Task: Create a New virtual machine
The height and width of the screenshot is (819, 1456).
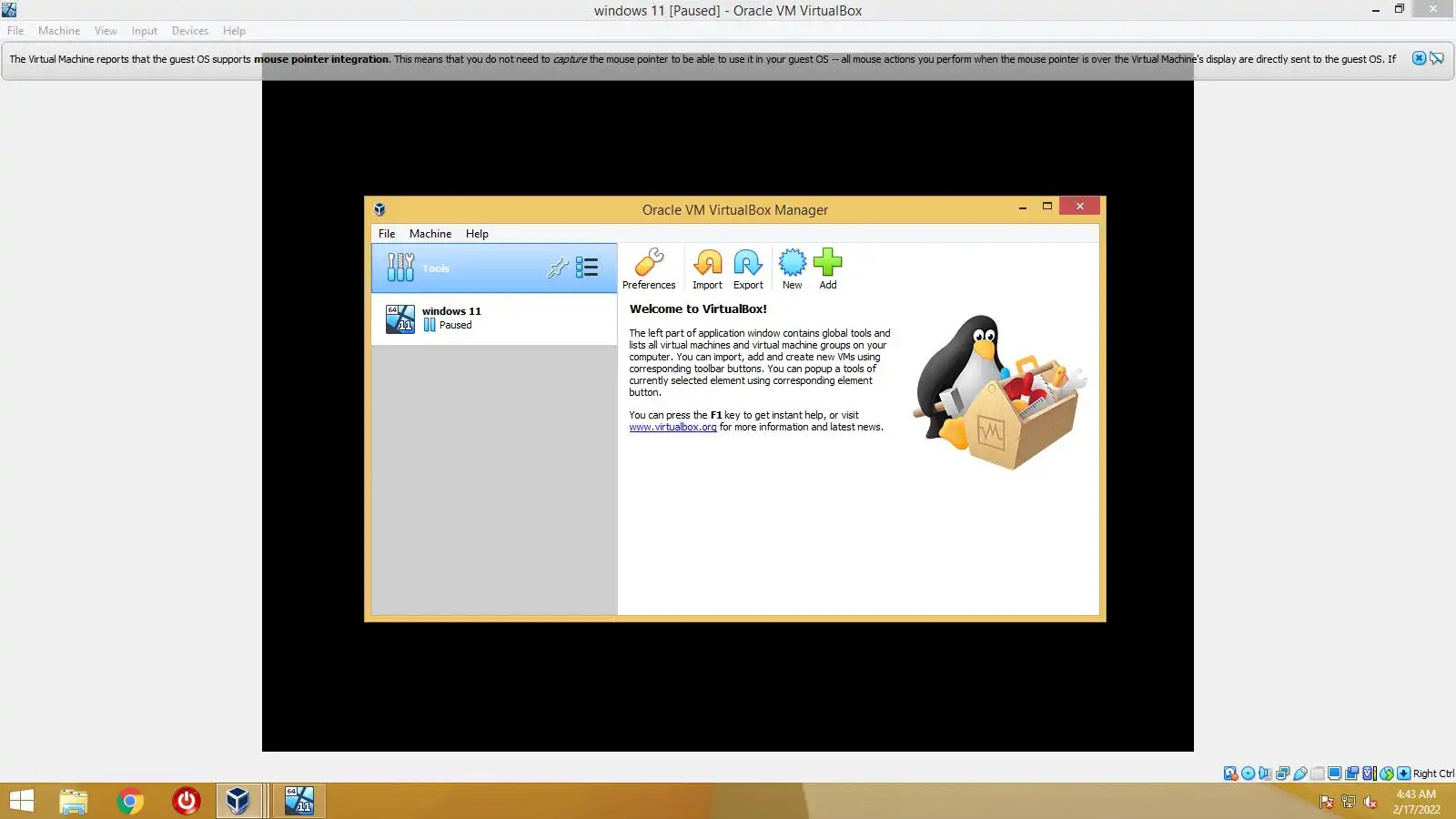Action: click(793, 268)
